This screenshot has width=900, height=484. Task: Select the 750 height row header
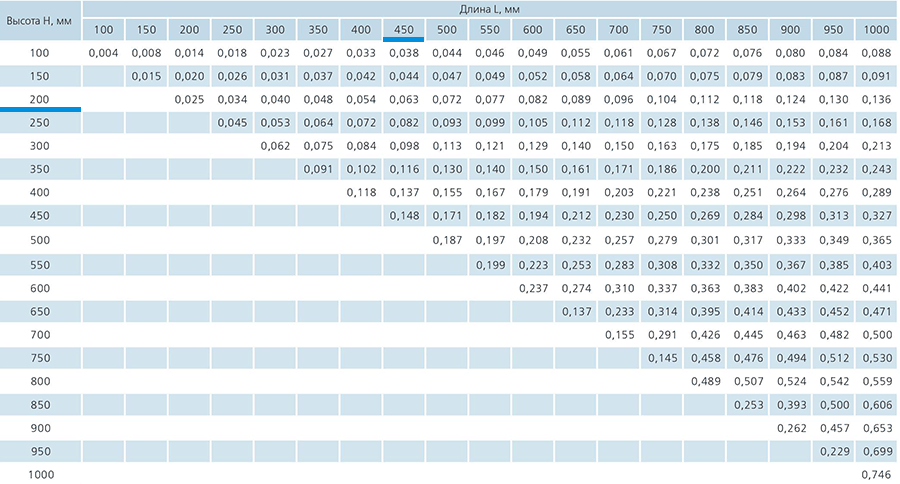[x=40, y=358]
